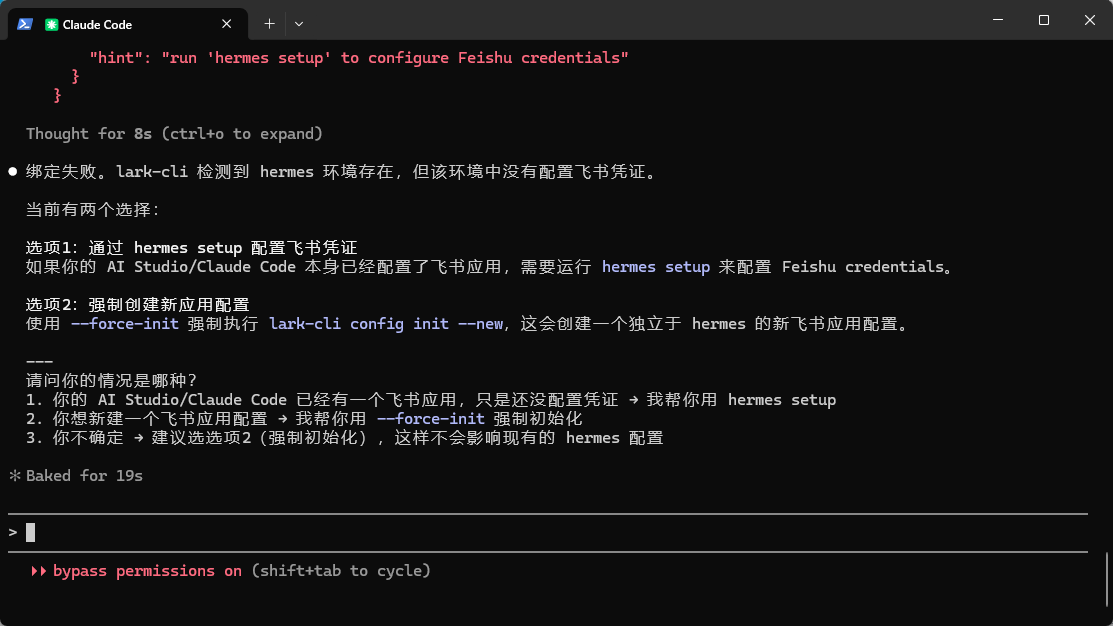Click heading '选项2: 强制创建新应用配置'
The width and height of the screenshot is (1113, 626).
point(138,305)
